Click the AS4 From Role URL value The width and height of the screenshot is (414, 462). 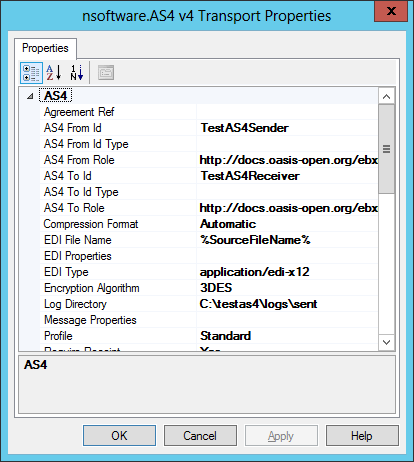289,160
